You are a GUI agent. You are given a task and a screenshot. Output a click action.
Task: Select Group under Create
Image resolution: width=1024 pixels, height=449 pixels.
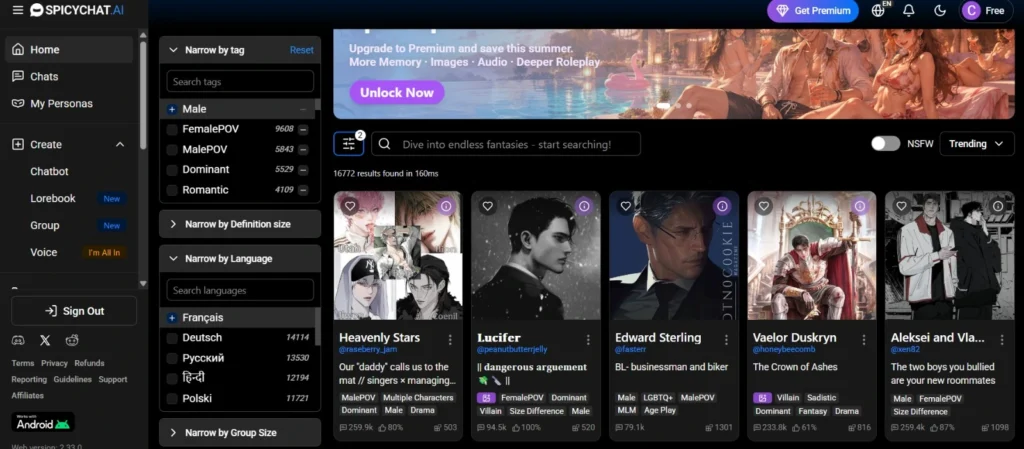(44, 225)
